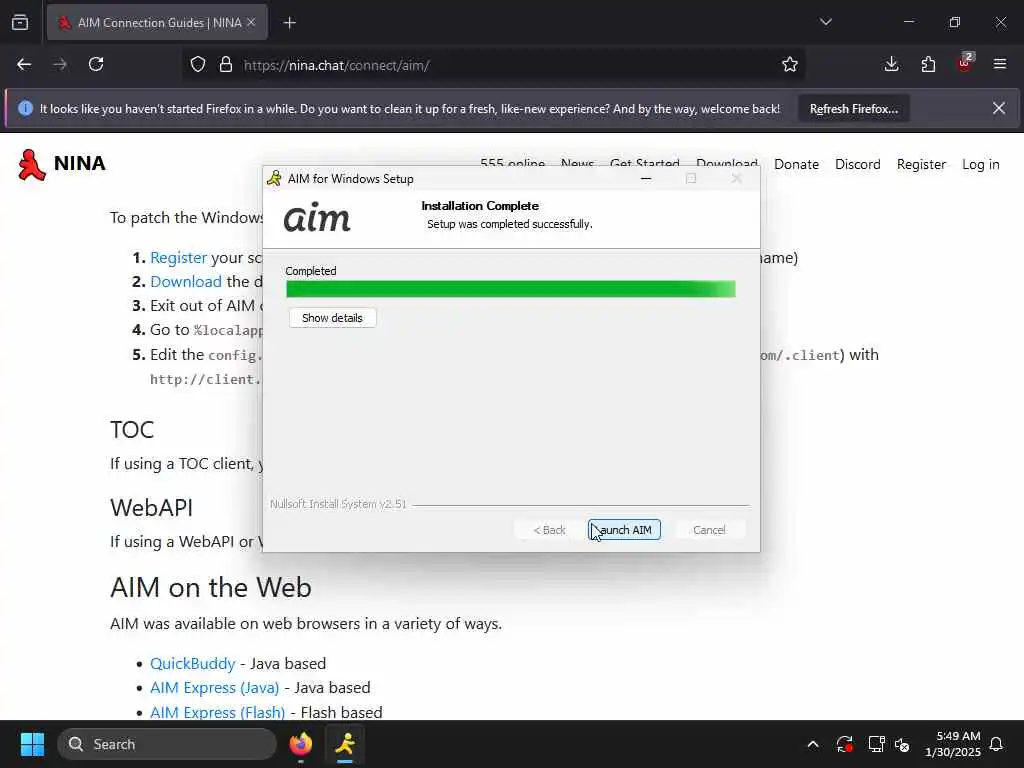1024x768 pixels.
Task: Bookmark this page with star icon
Action: [x=790, y=65]
